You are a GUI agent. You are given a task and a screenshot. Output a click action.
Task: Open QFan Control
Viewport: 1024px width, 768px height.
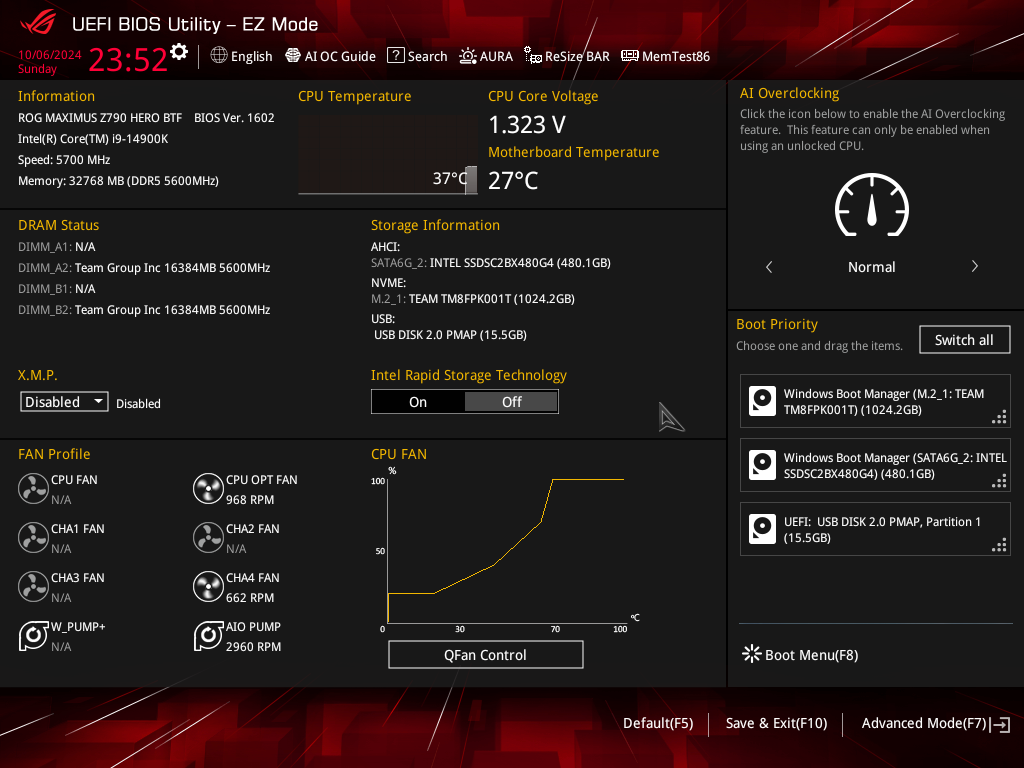click(x=485, y=655)
